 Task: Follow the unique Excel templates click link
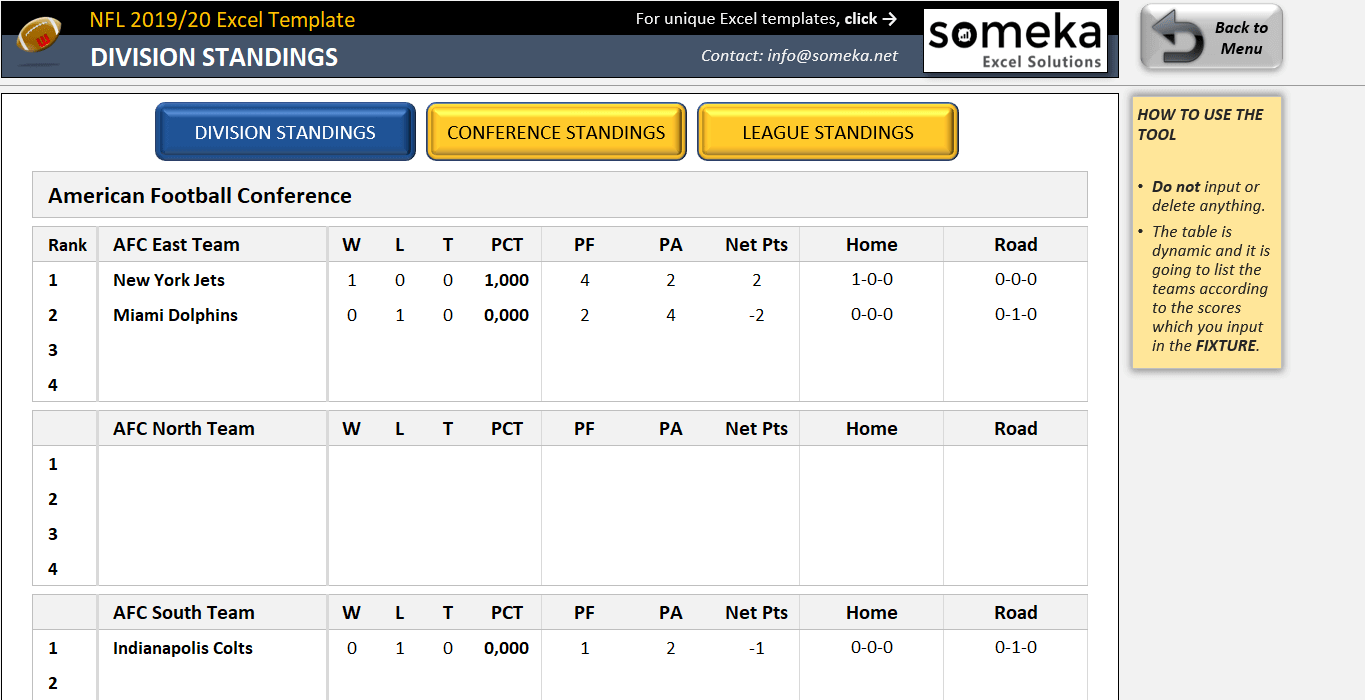point(766,19)
